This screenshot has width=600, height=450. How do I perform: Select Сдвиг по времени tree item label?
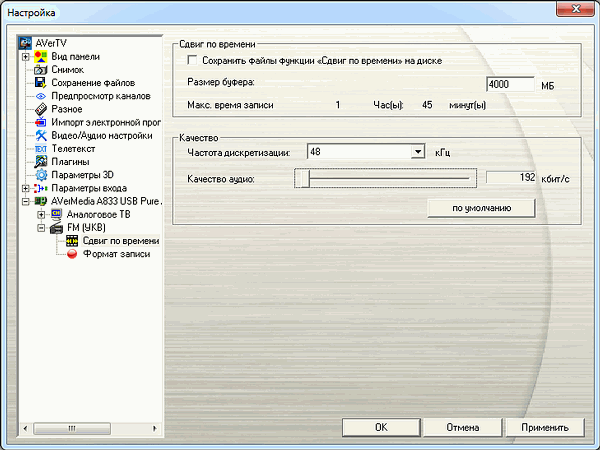(121, 241)
